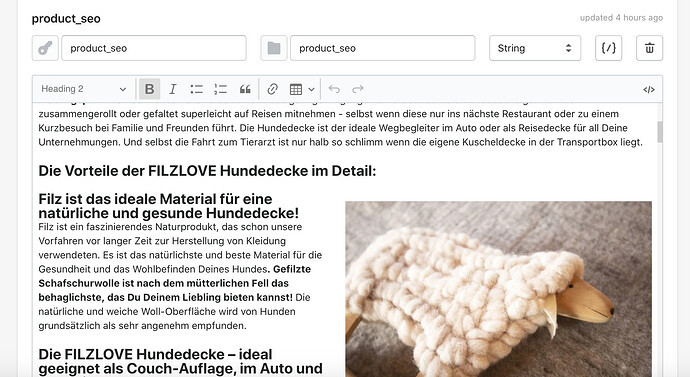This screenshot has height=377, width=690.
Task: Focus the product_seo key input field
Action: click(154, 48)
